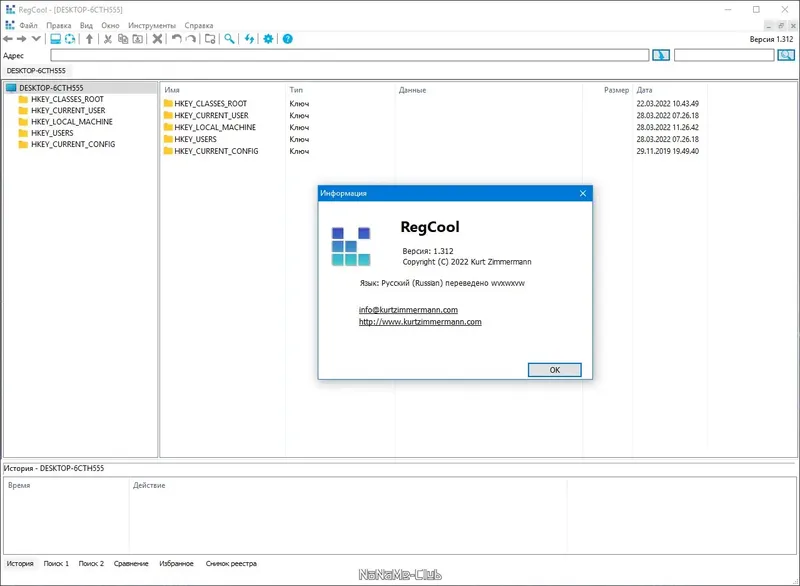Click date 29.11.2019 19.49.40 cell
The width and height of the screenshot is (800, 586).
click(667, 151)
